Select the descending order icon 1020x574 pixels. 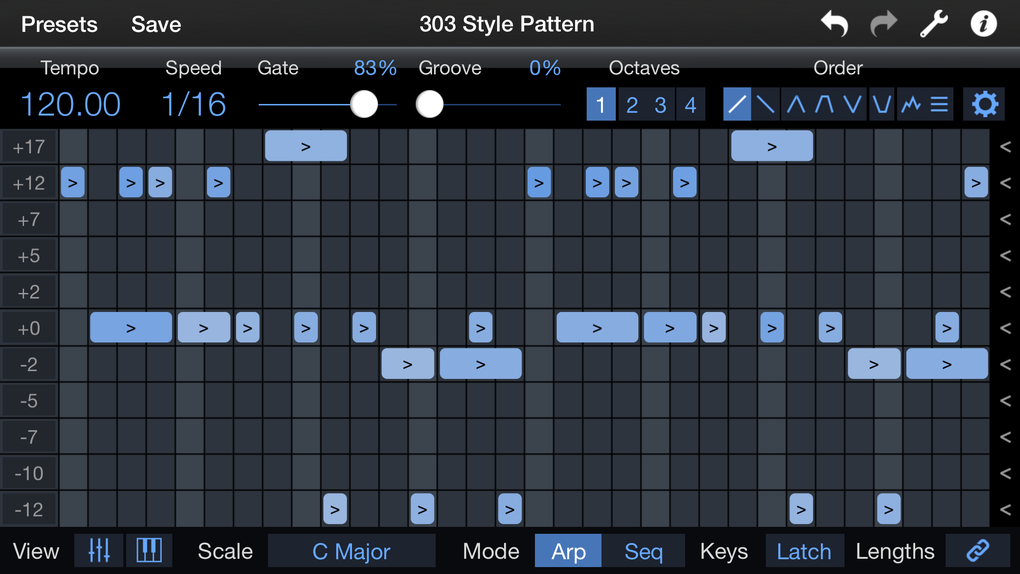pos(766,104)
